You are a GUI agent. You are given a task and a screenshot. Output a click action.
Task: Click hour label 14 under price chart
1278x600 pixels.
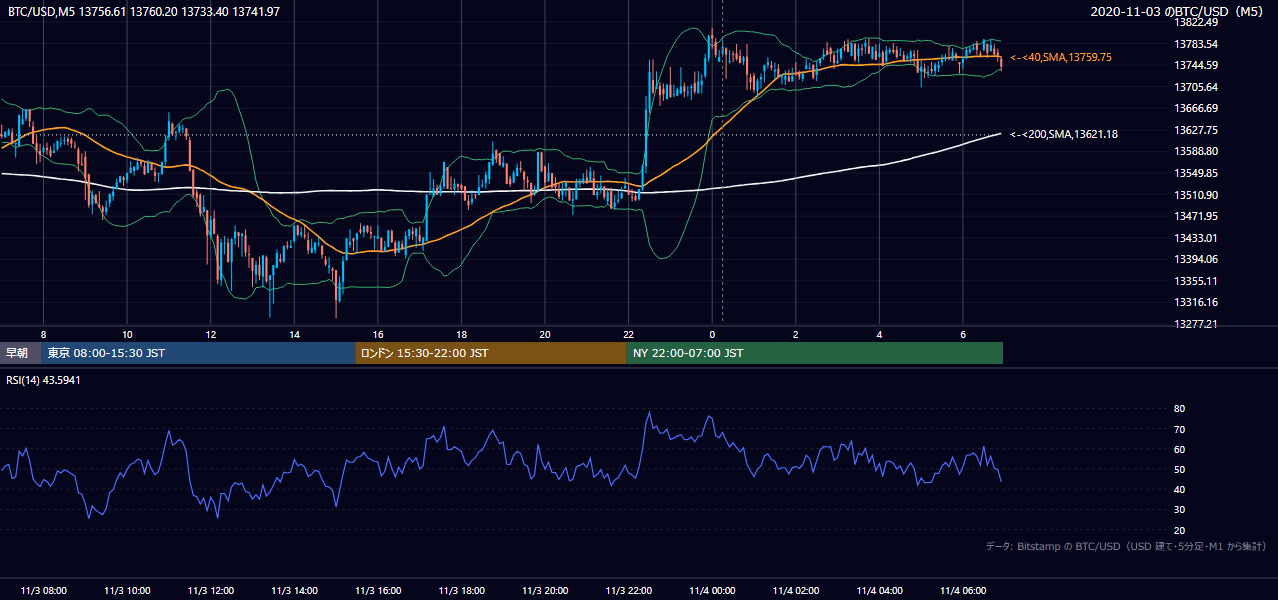click(x=294, y=334)
